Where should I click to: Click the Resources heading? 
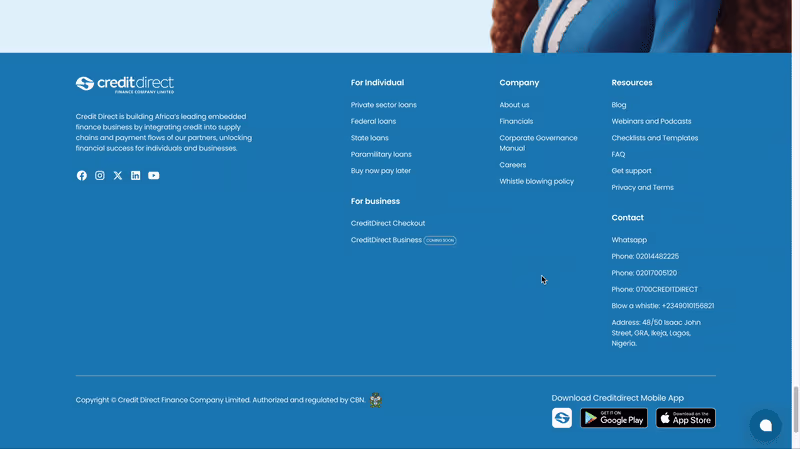coord(632,83)
